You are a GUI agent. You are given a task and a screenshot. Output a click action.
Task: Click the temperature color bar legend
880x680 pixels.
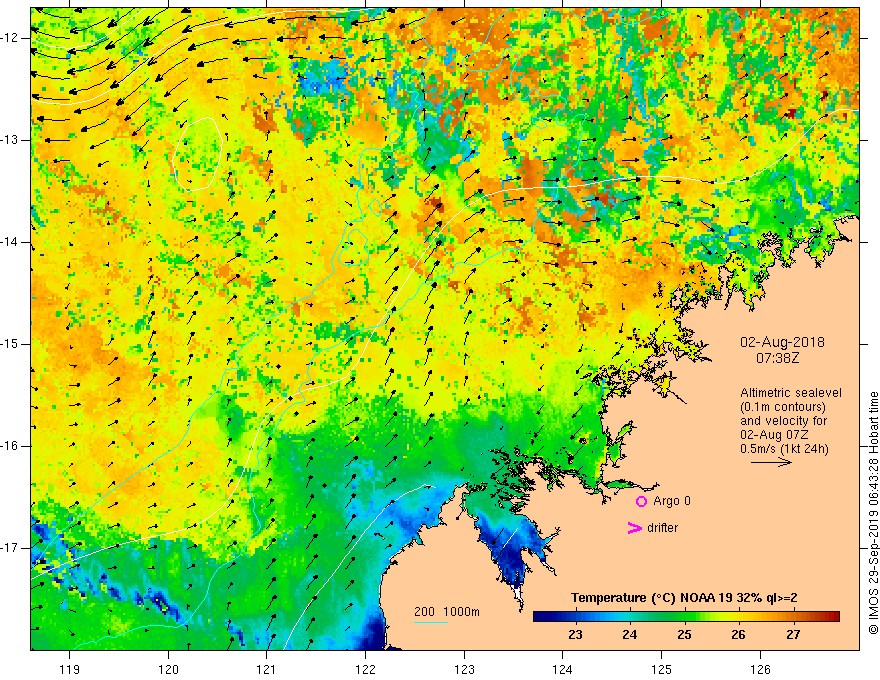point(686,617)
